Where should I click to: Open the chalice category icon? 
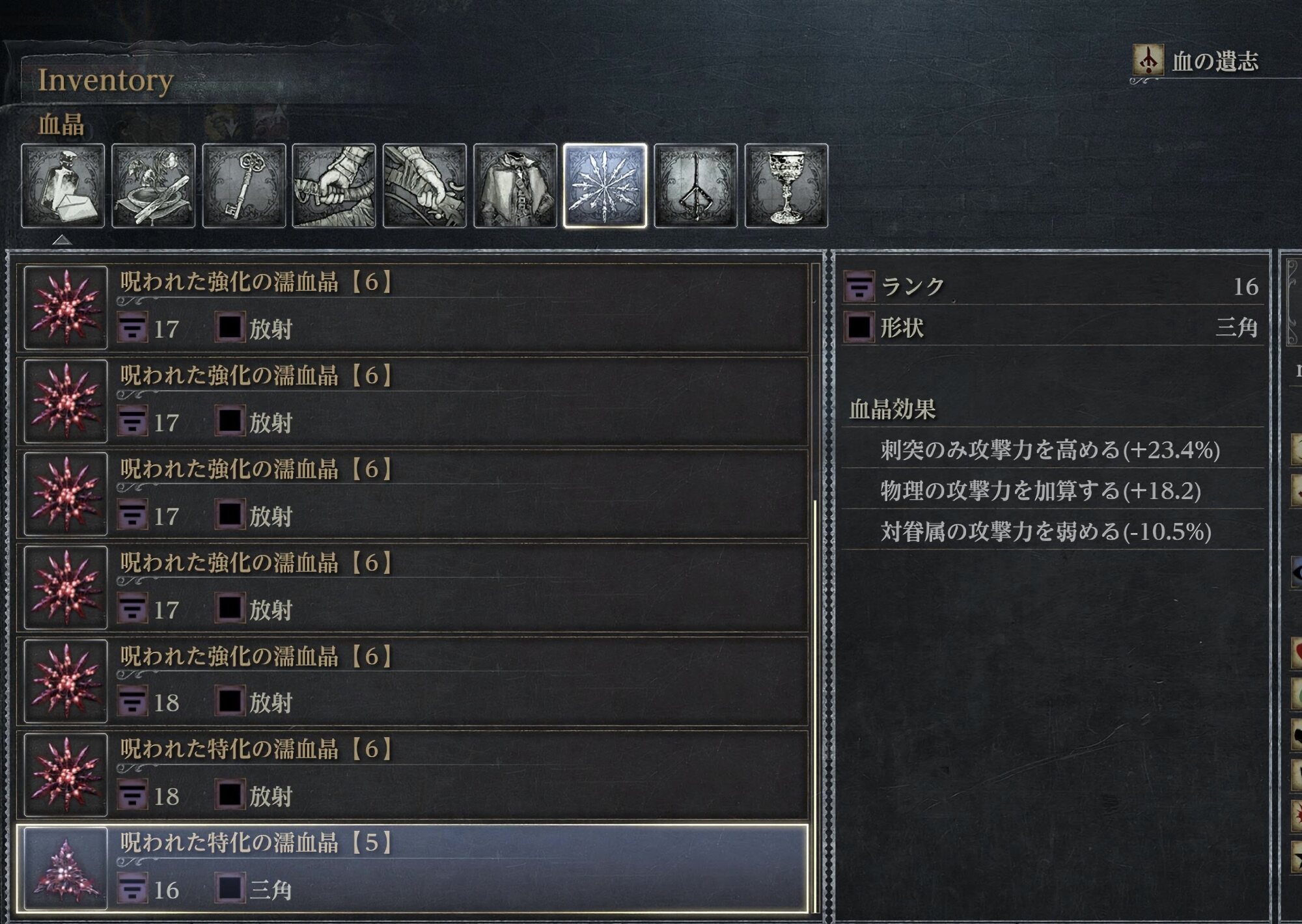pyautogui.click(x=786, y=185)
